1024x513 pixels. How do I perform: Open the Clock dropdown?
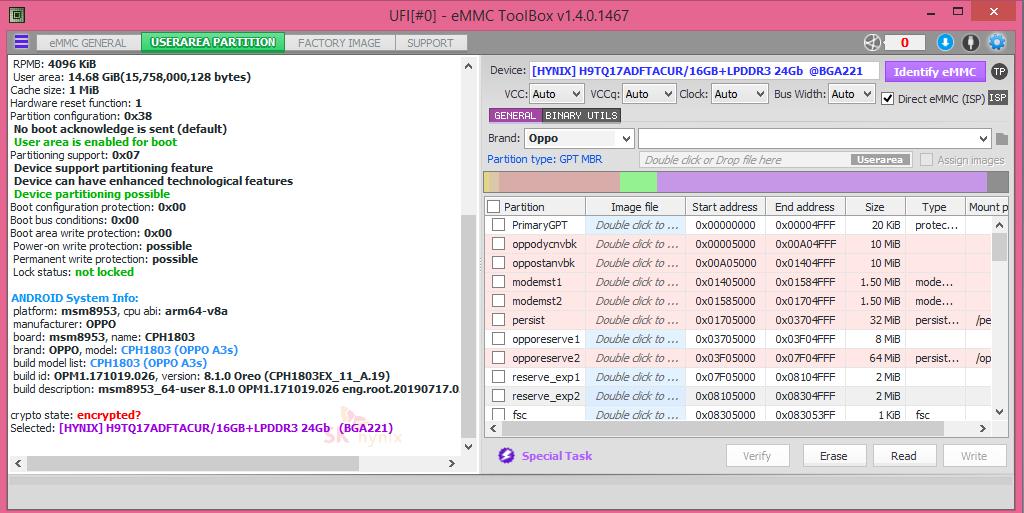(x=739, y=94)
